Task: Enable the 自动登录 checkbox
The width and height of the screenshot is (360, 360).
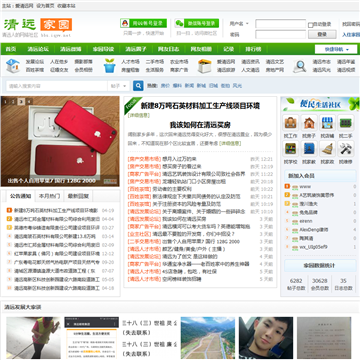Action: (x=310, y=25)
